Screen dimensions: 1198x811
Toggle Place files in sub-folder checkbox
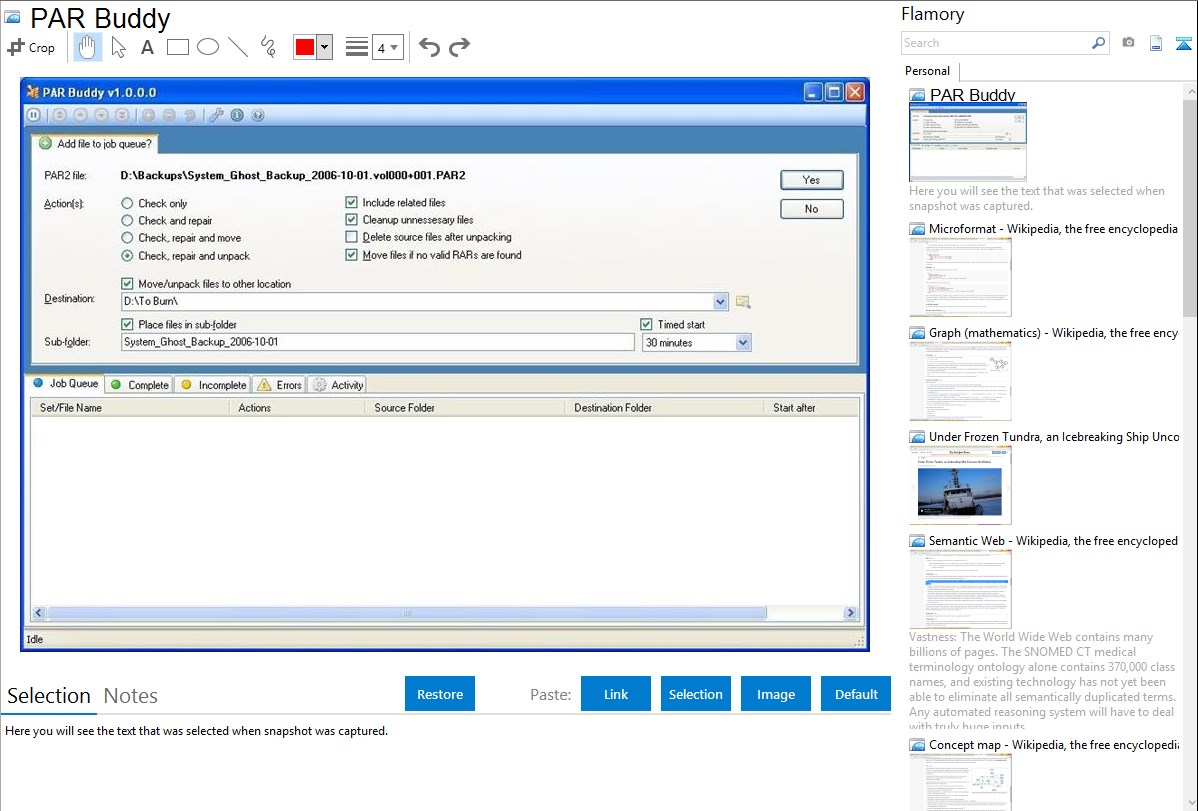[127, 324]
